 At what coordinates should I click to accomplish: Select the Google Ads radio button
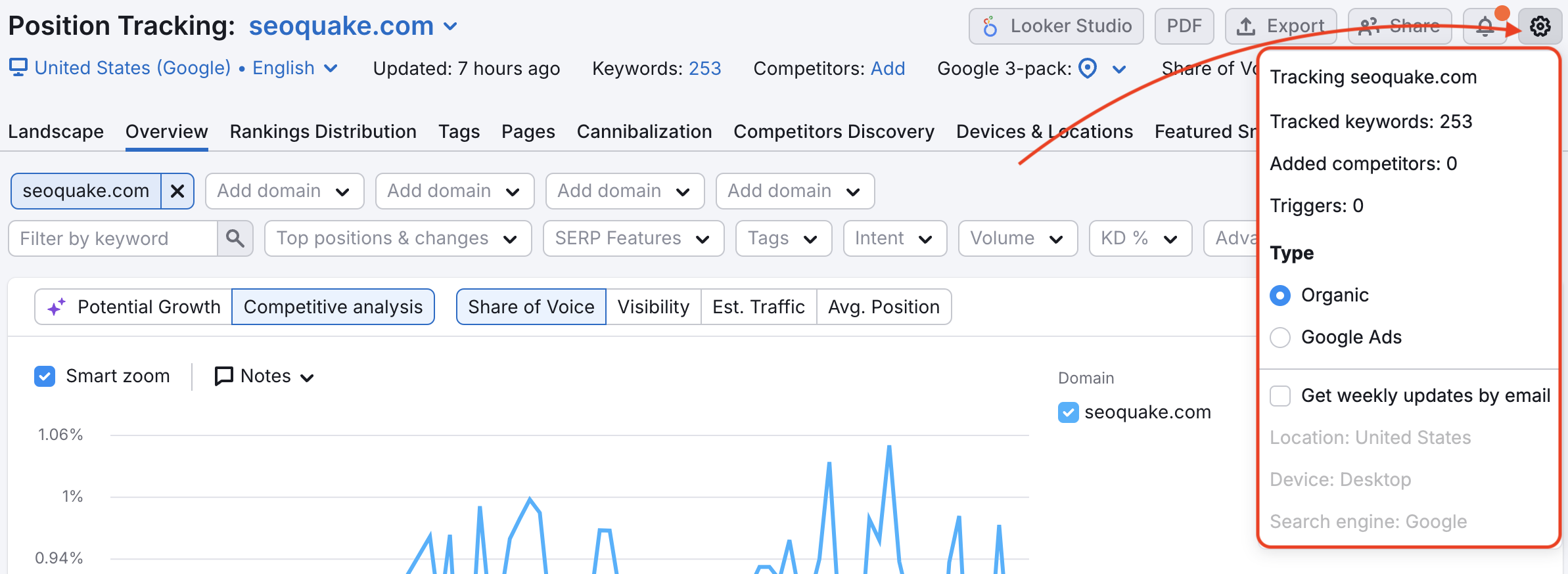point(1280,338)
